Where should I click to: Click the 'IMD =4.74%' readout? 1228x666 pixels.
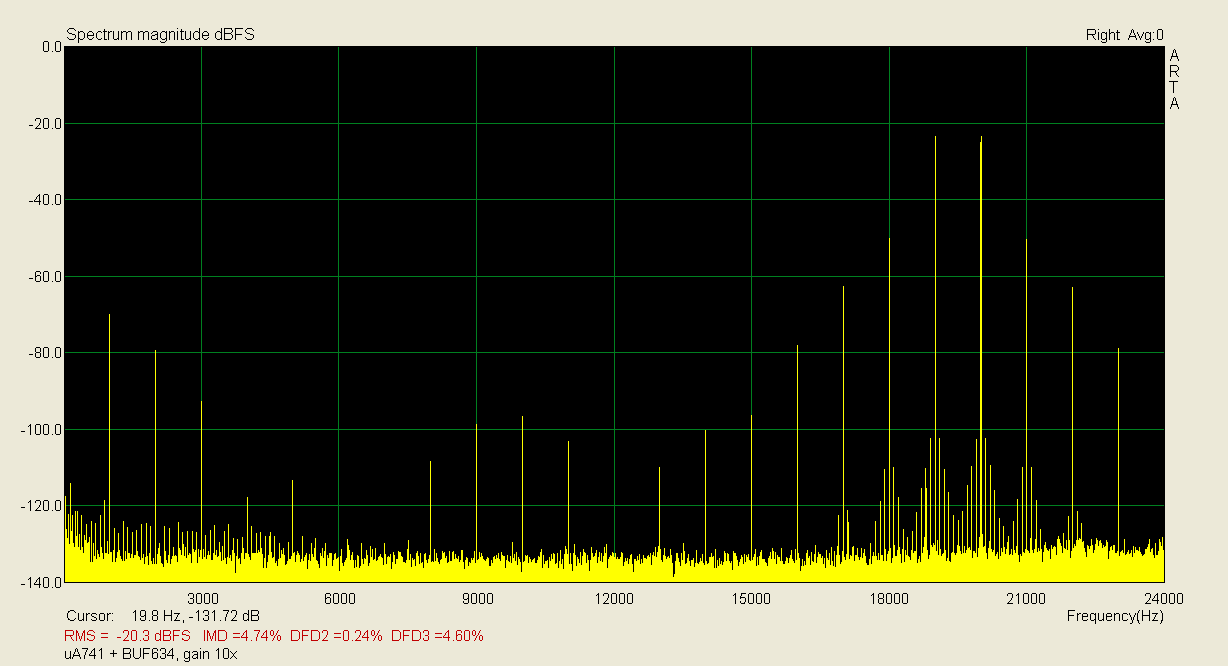[242, 636]
